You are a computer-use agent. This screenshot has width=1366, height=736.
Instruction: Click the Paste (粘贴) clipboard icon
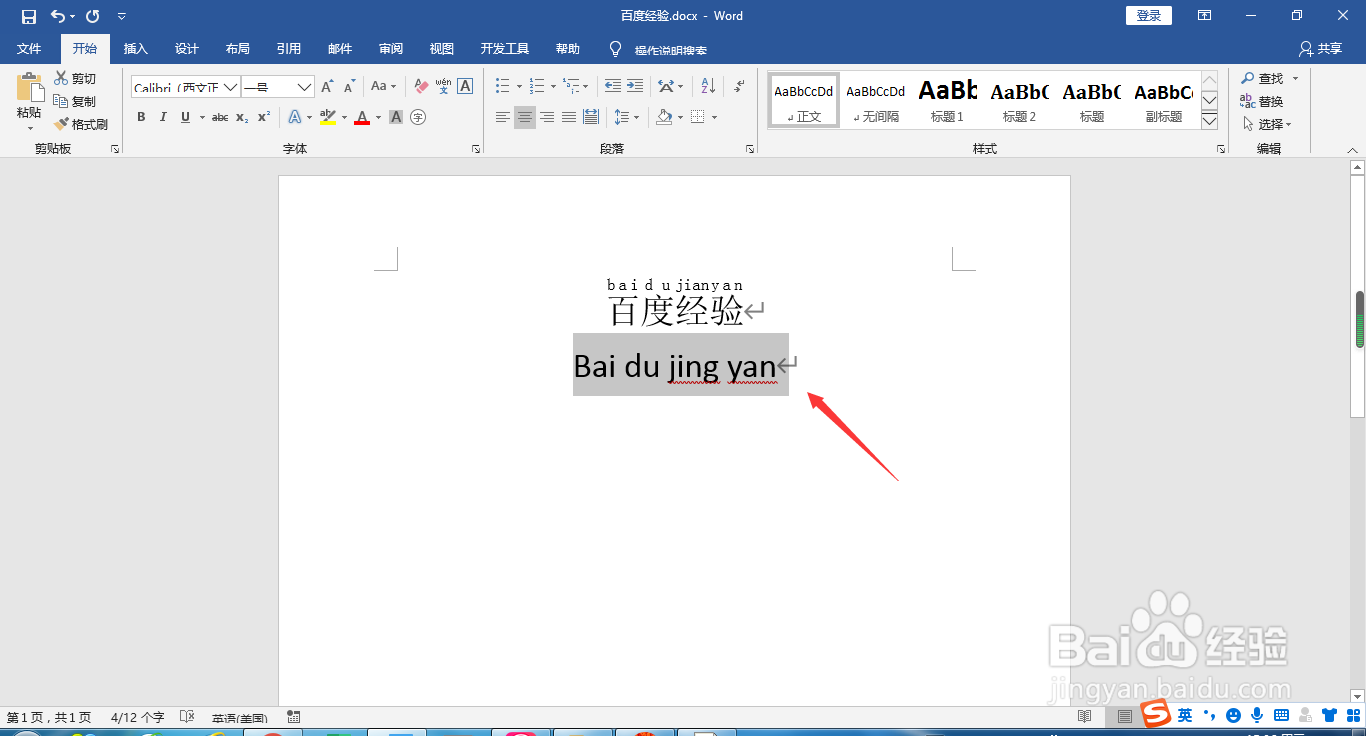coord(29,87)
